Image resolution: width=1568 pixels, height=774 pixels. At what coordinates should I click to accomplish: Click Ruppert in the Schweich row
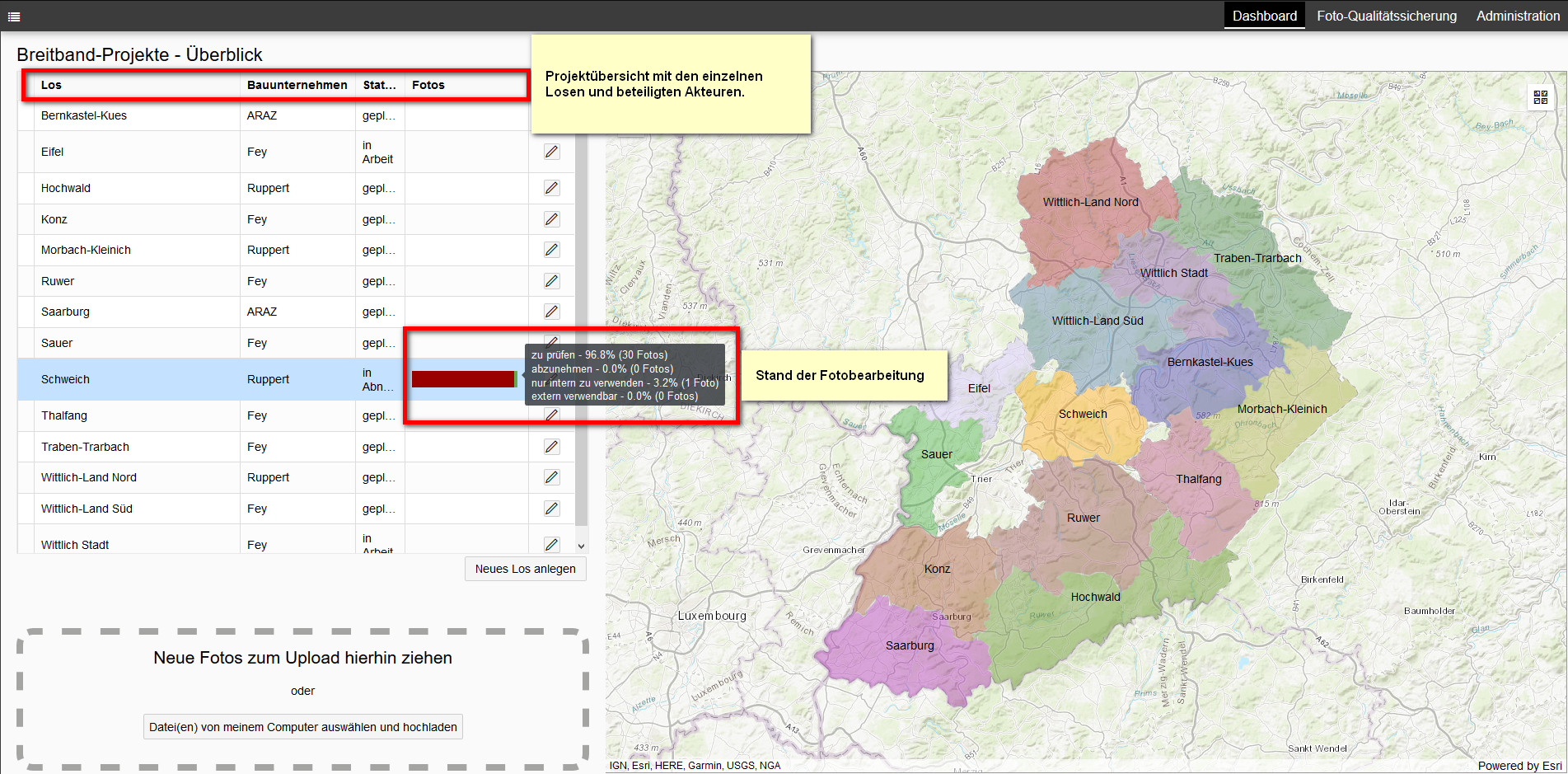[x=268, y=379]
